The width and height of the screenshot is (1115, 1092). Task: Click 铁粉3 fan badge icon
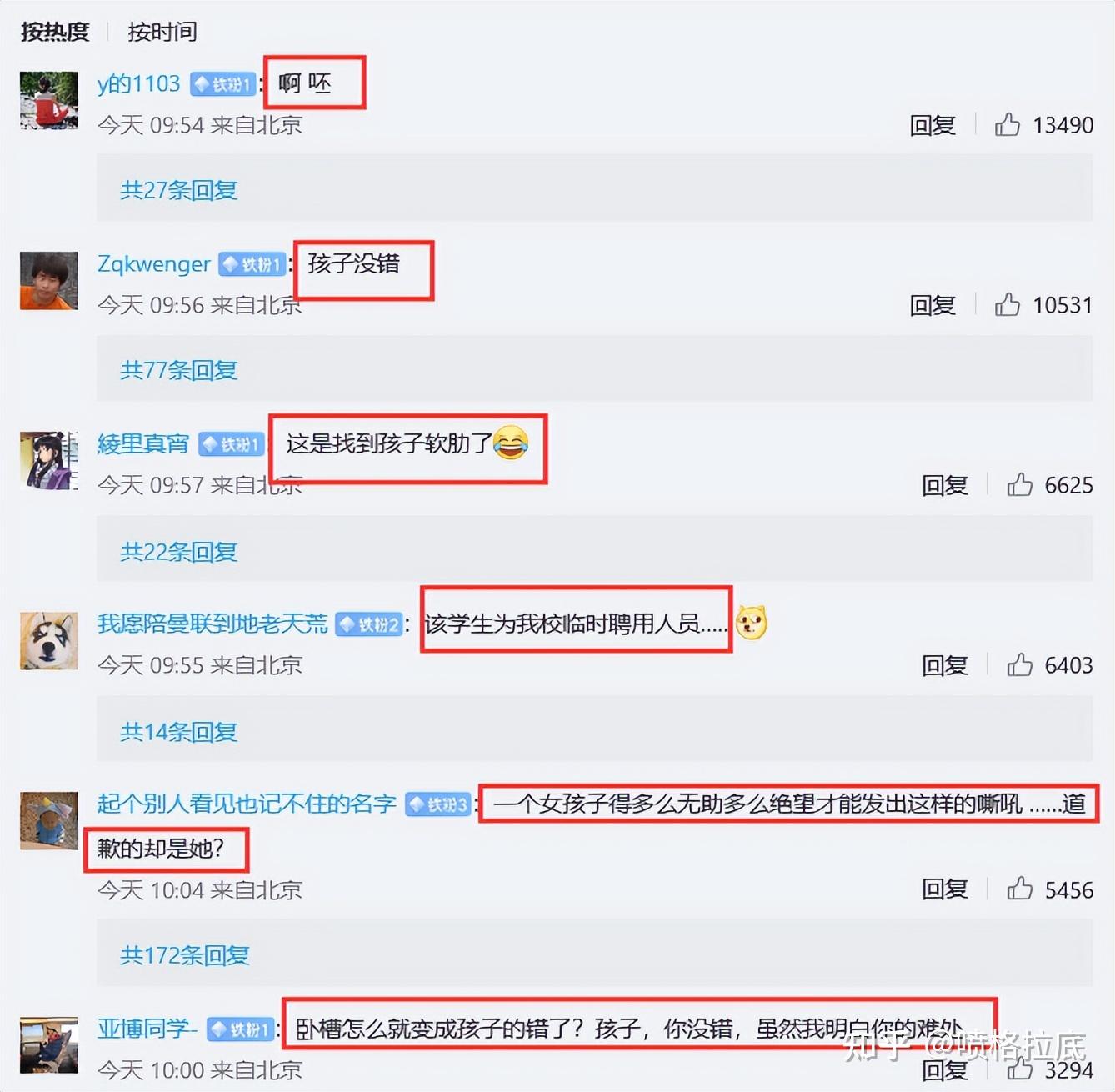click(439, 804)
